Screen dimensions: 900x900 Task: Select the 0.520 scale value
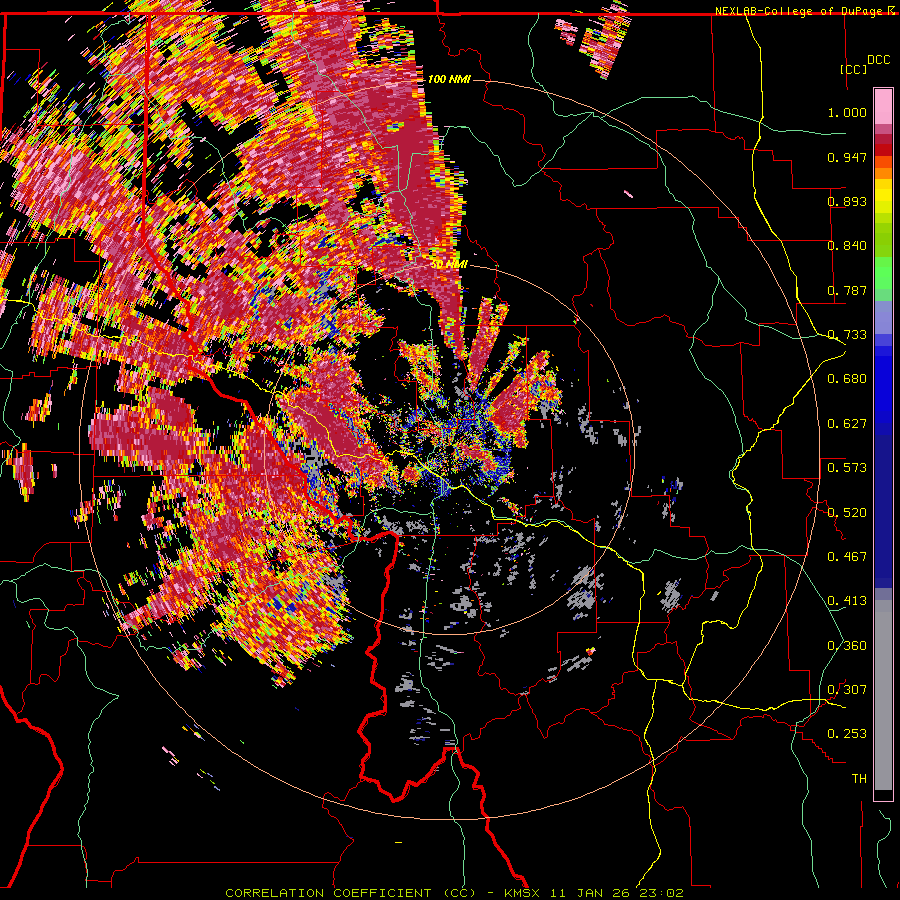pyautogui.click(x=847, y=513)
